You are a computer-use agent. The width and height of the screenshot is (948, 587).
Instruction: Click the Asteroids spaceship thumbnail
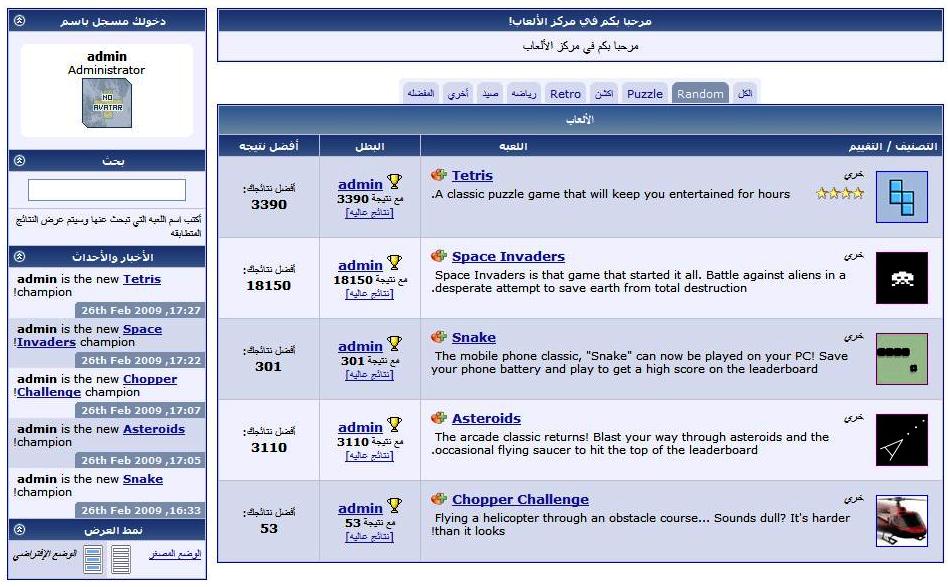901,440
